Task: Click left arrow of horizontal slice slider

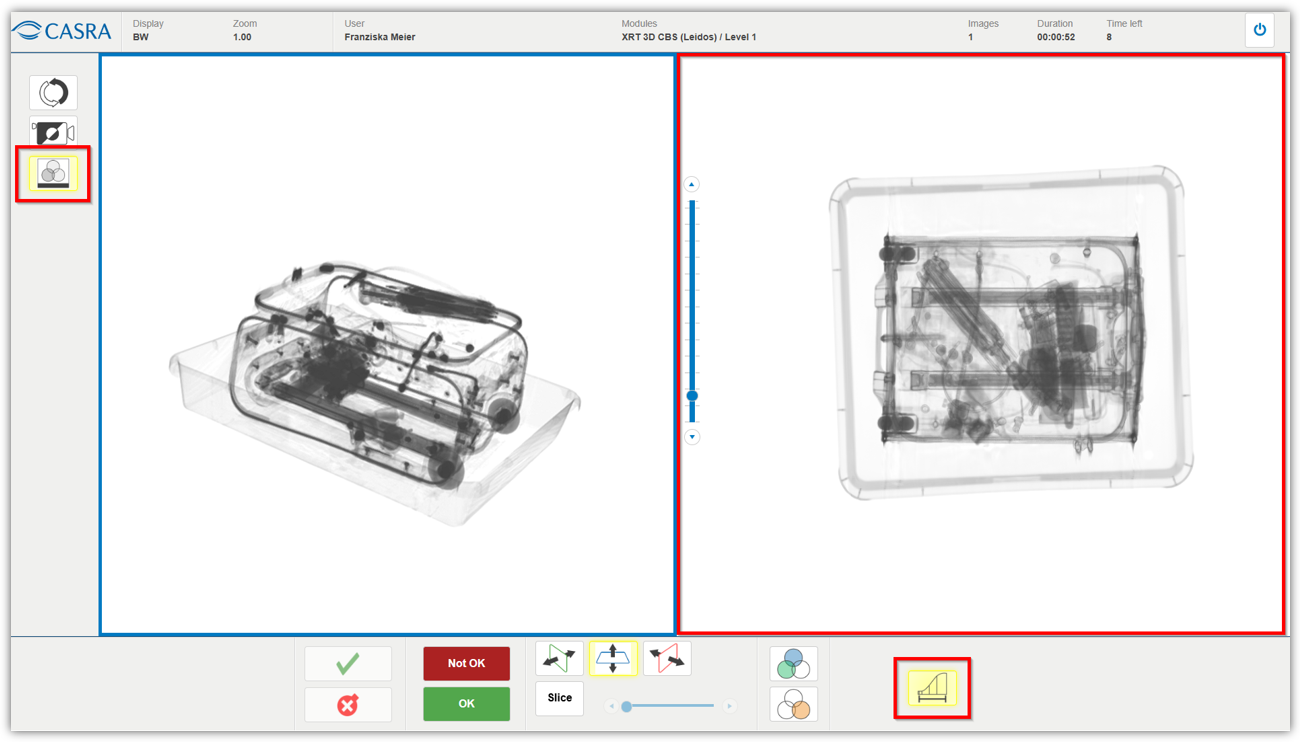Action: pyautogui.click(x=611, y=706)
